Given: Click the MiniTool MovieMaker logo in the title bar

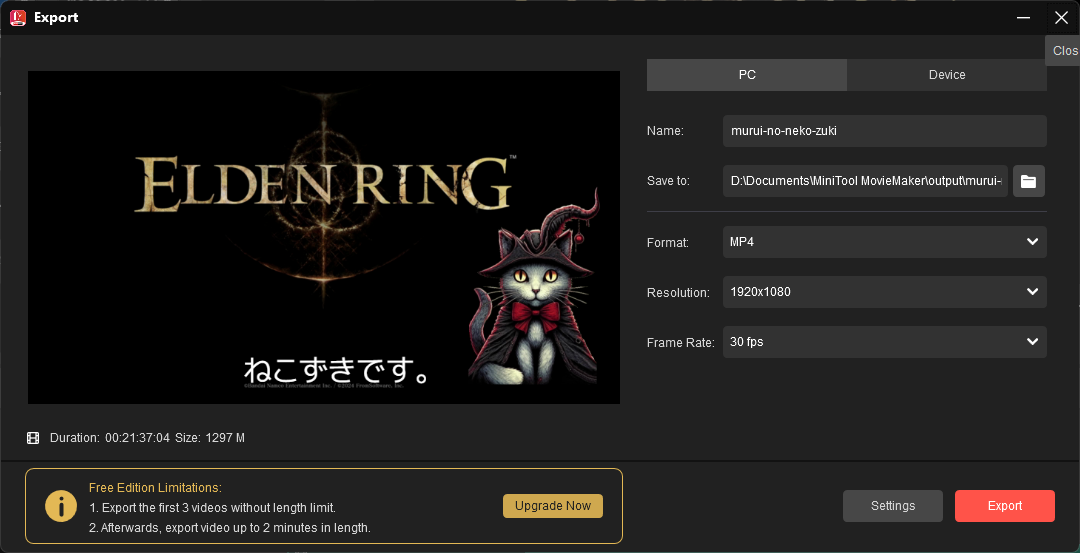Looking at the screenshot, I should pyautogui.click(x=18, y=18).
